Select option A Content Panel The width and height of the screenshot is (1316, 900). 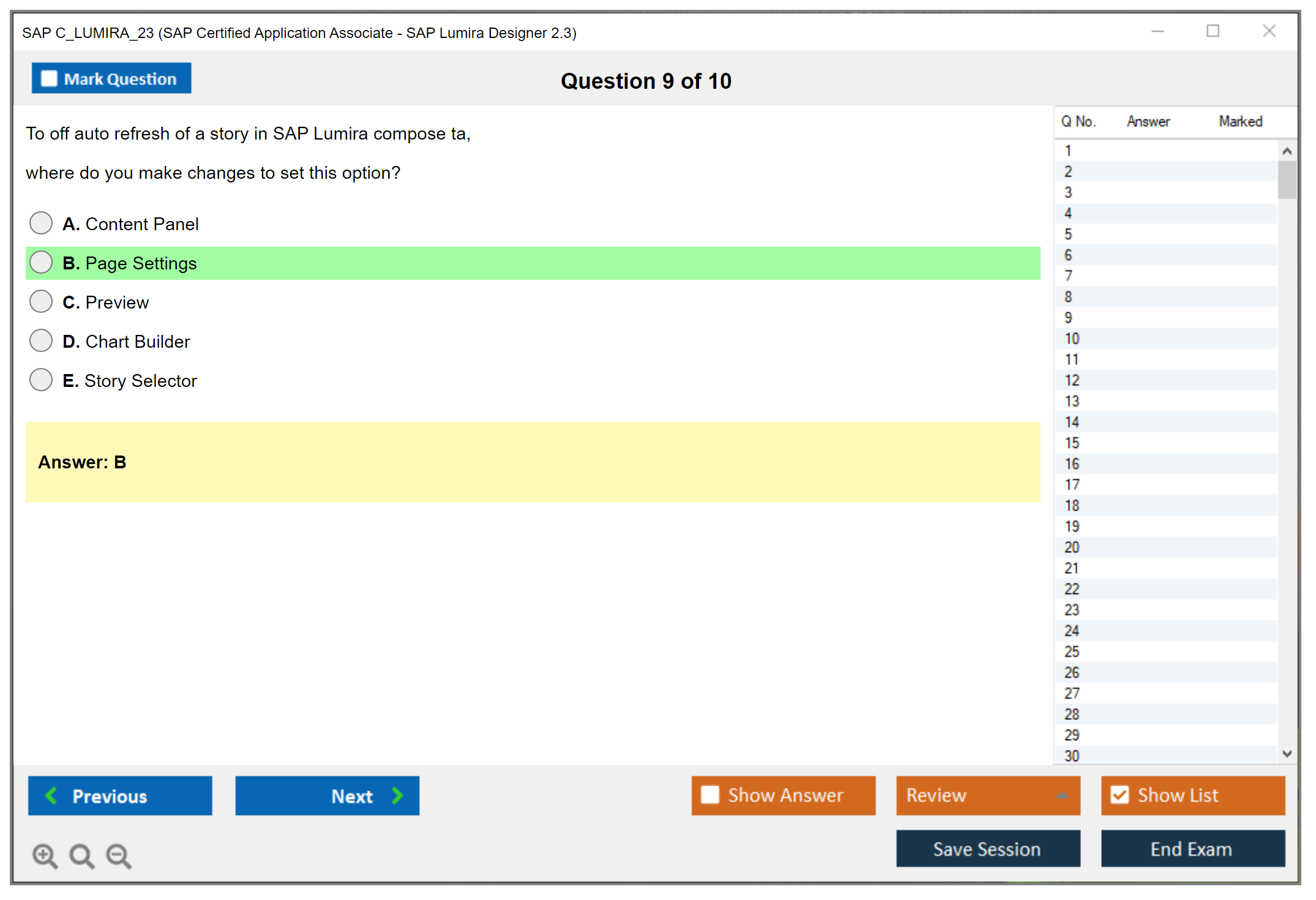point(41,223)
